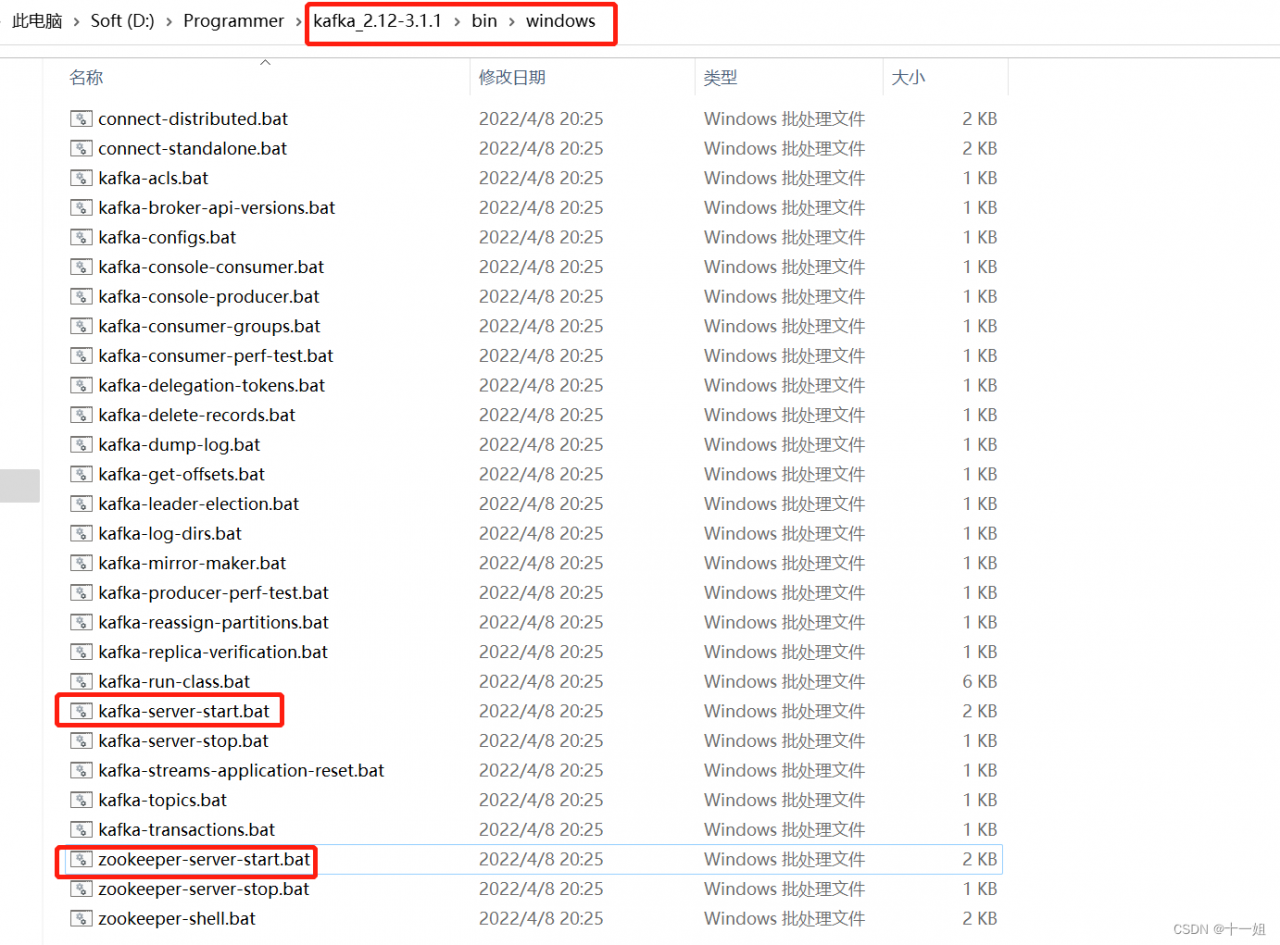This screenshot has width=1280, height=945.
Task: Sort files by 修改日期 column header
Action: point(512,78)
